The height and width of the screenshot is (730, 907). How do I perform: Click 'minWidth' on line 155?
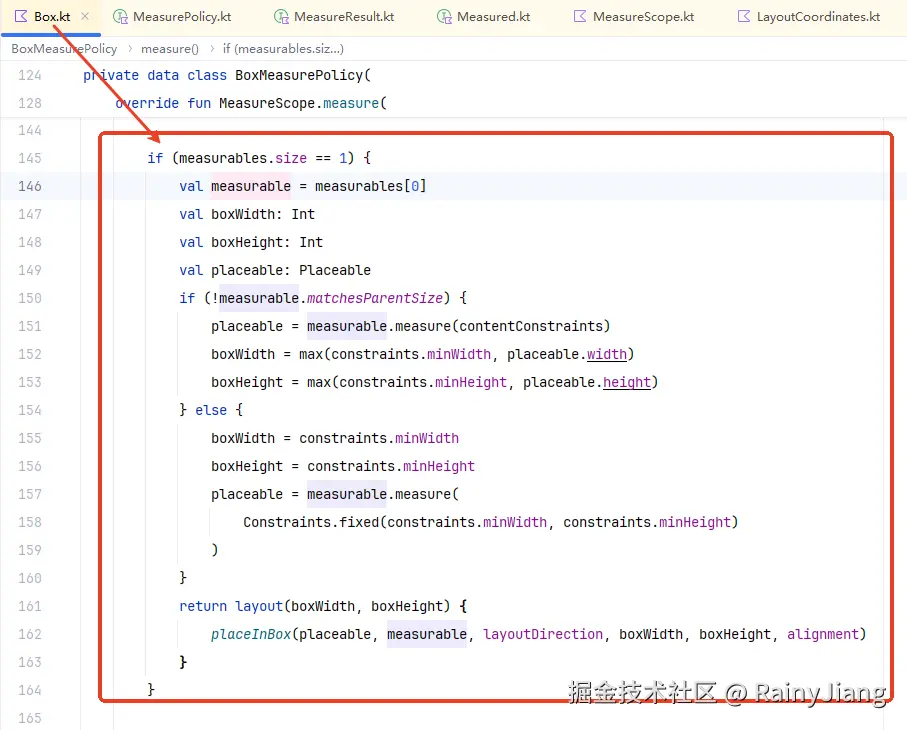point(427,438)
